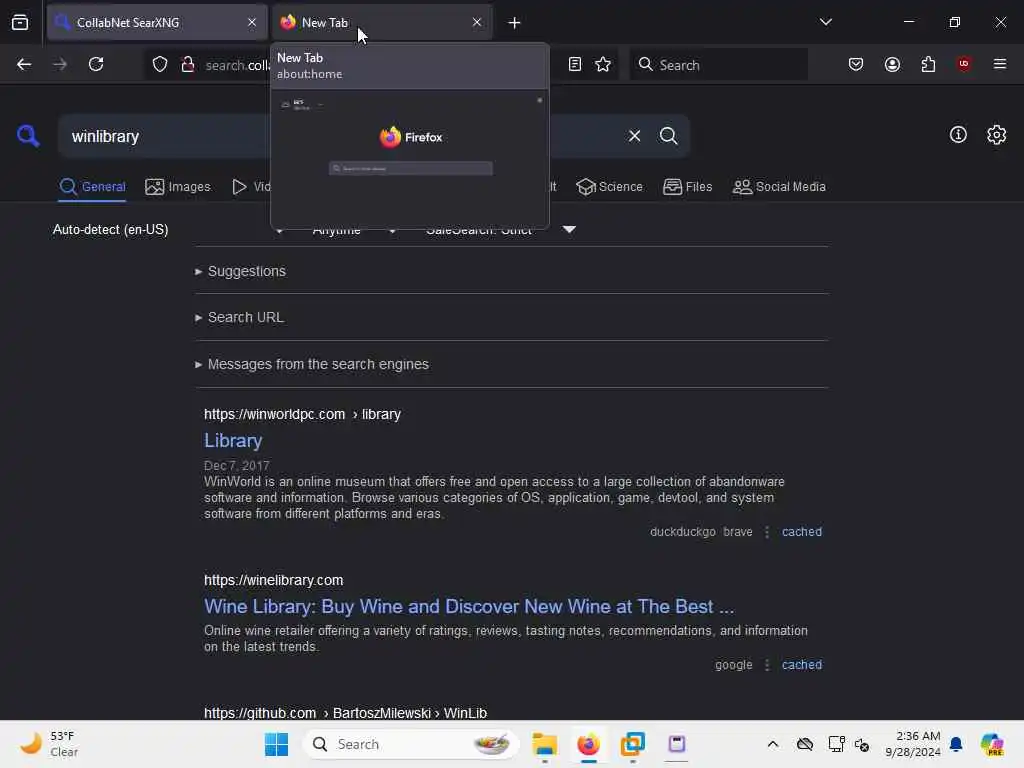Open SearXNG preferences gear icon
The image size is (1024, 768).
(996, 135)
